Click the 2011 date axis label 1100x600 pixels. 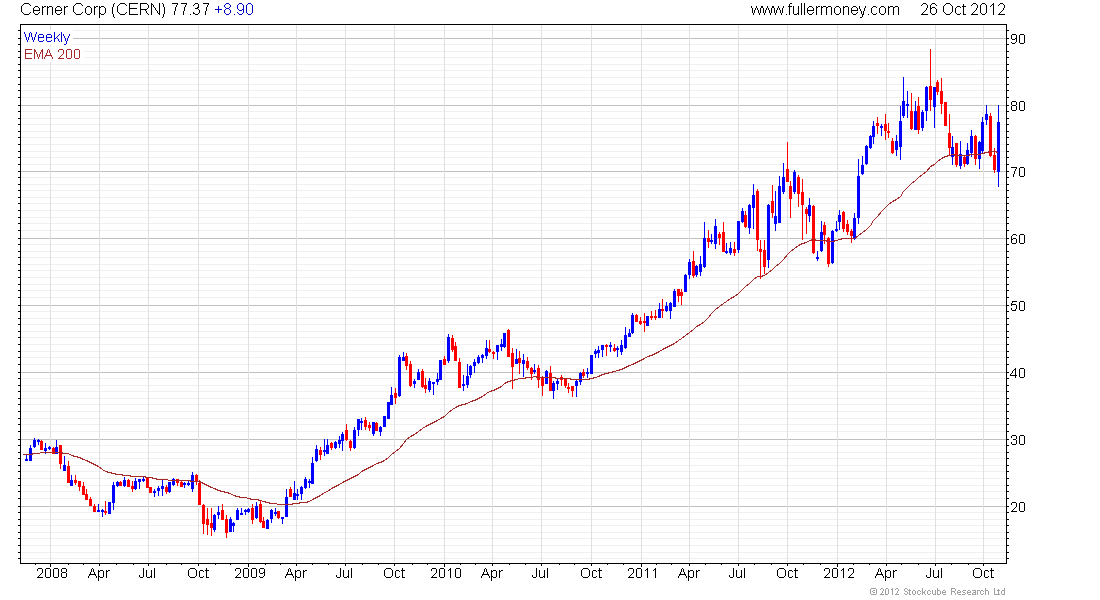643,573
